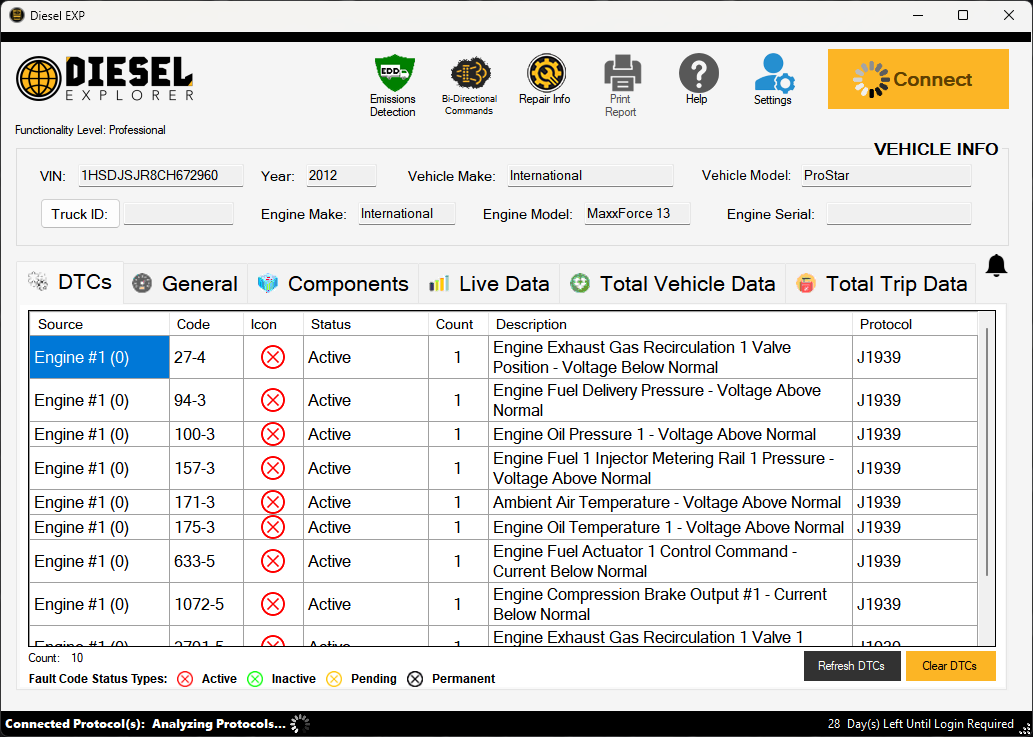This screenshot has height=737, width=1033.
Task: Switch to the General tab
Action: point(185,284)
